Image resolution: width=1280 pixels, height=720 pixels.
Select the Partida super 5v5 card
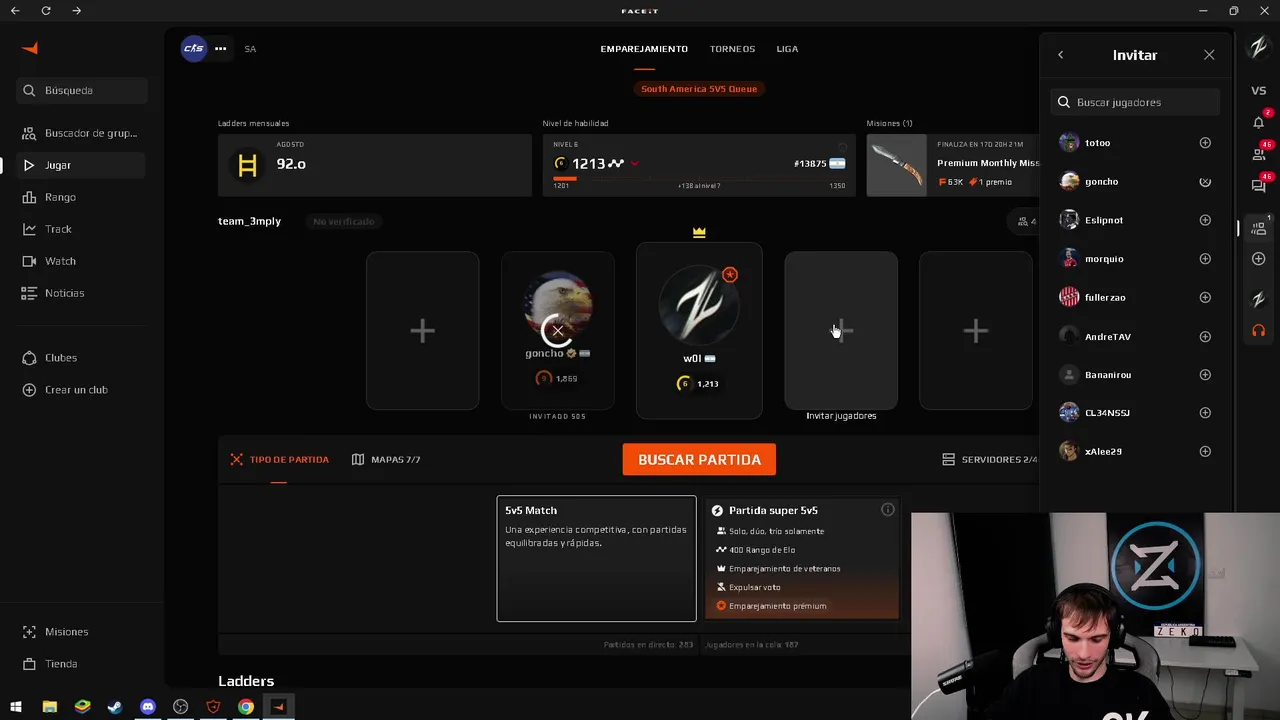(x=802, y=559)
